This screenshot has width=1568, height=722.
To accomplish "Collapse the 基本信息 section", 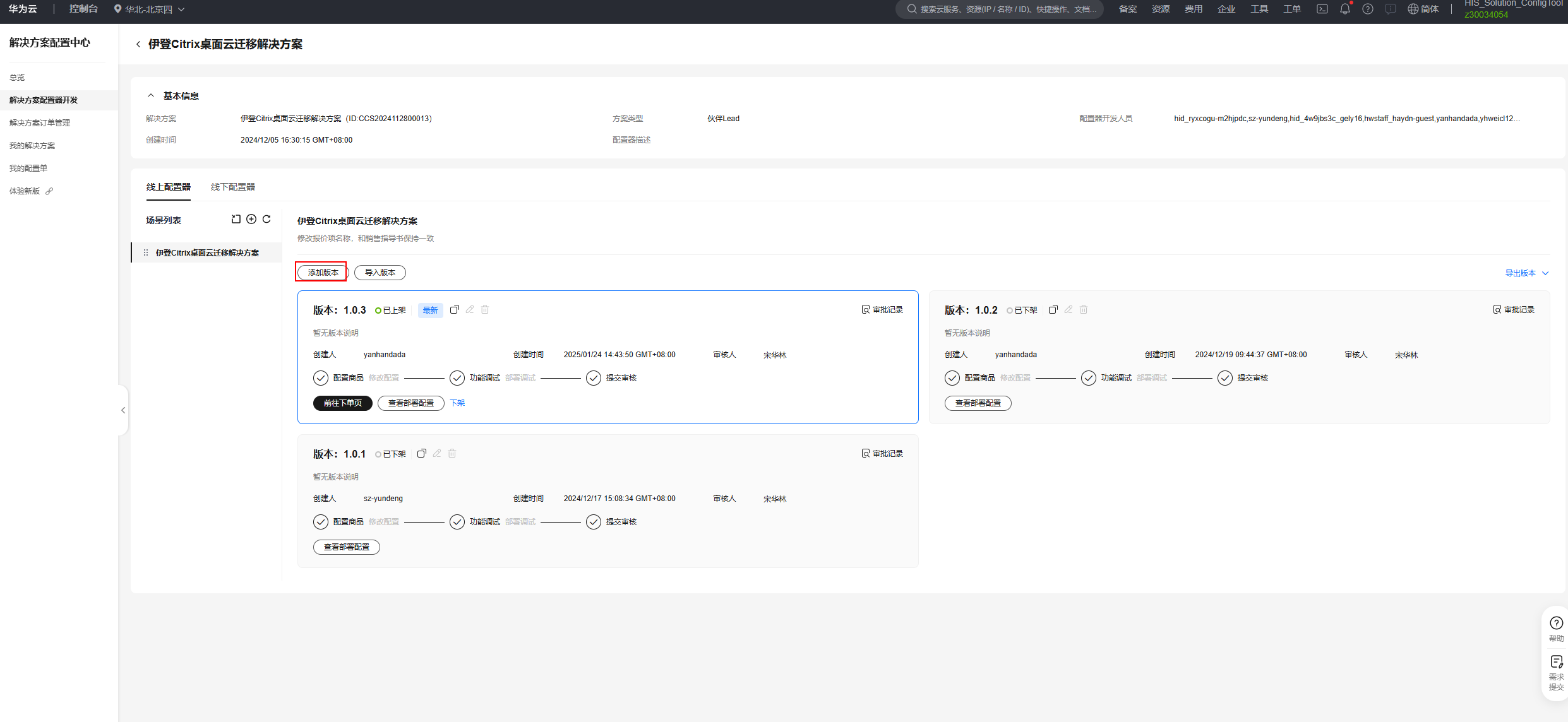I will 151,96.
